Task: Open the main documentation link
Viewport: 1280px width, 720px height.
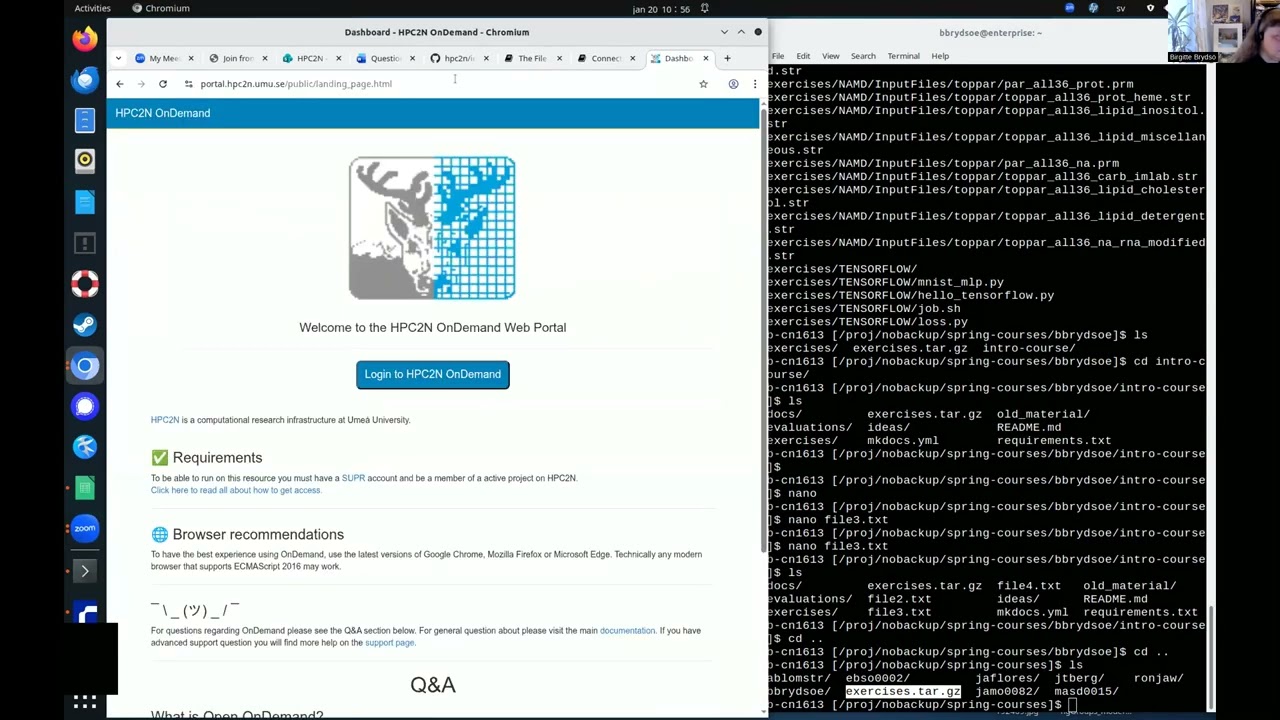Action: pos(627,631)
